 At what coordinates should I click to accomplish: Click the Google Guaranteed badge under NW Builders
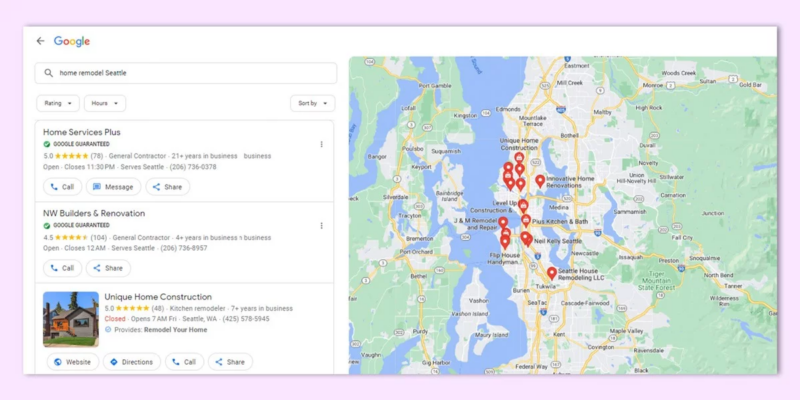(76, 225)
